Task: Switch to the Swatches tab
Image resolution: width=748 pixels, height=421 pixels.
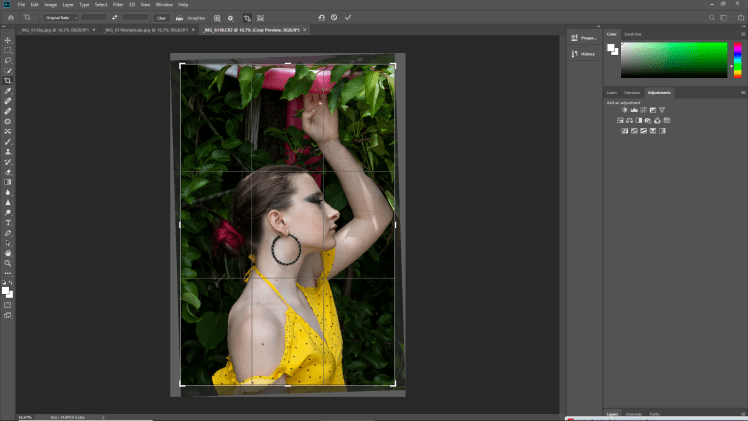Action: [633, 33]
